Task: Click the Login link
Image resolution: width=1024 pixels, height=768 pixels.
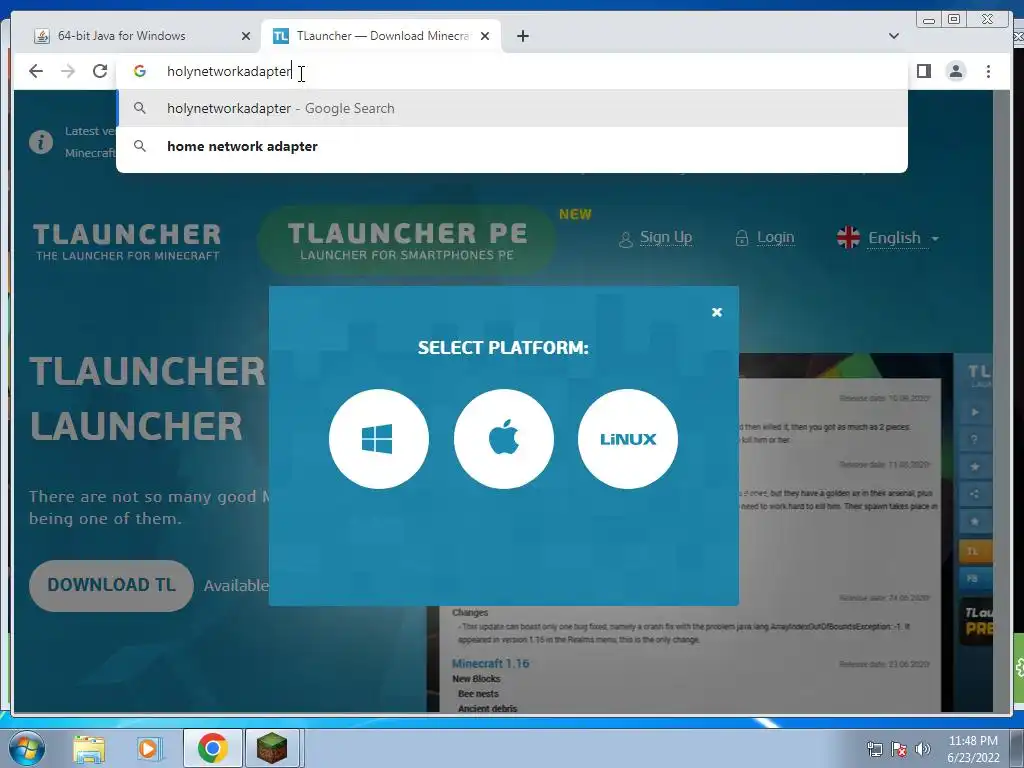Action: 775,238
